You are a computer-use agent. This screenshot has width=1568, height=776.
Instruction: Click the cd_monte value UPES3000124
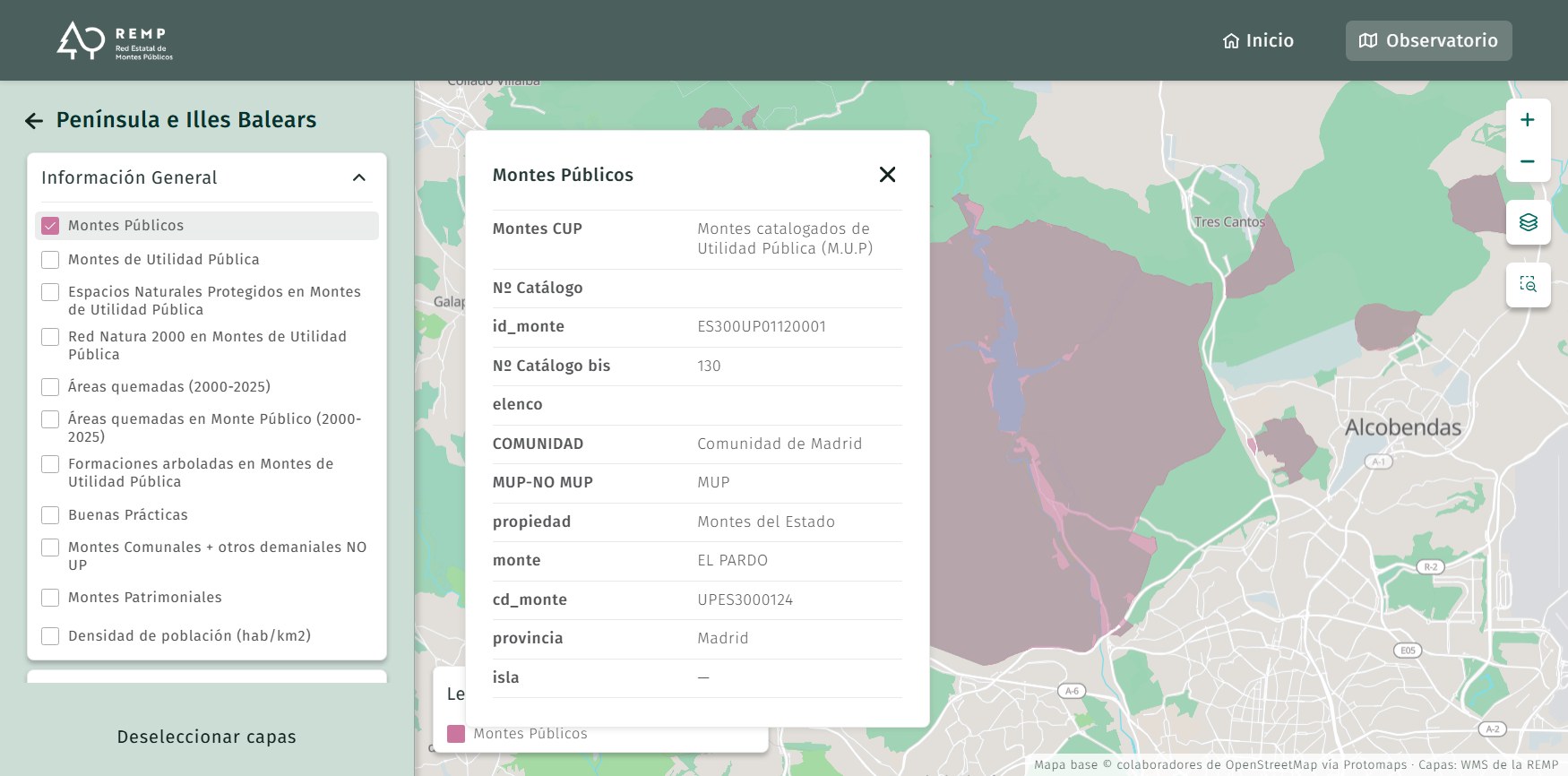pos(745,599)
